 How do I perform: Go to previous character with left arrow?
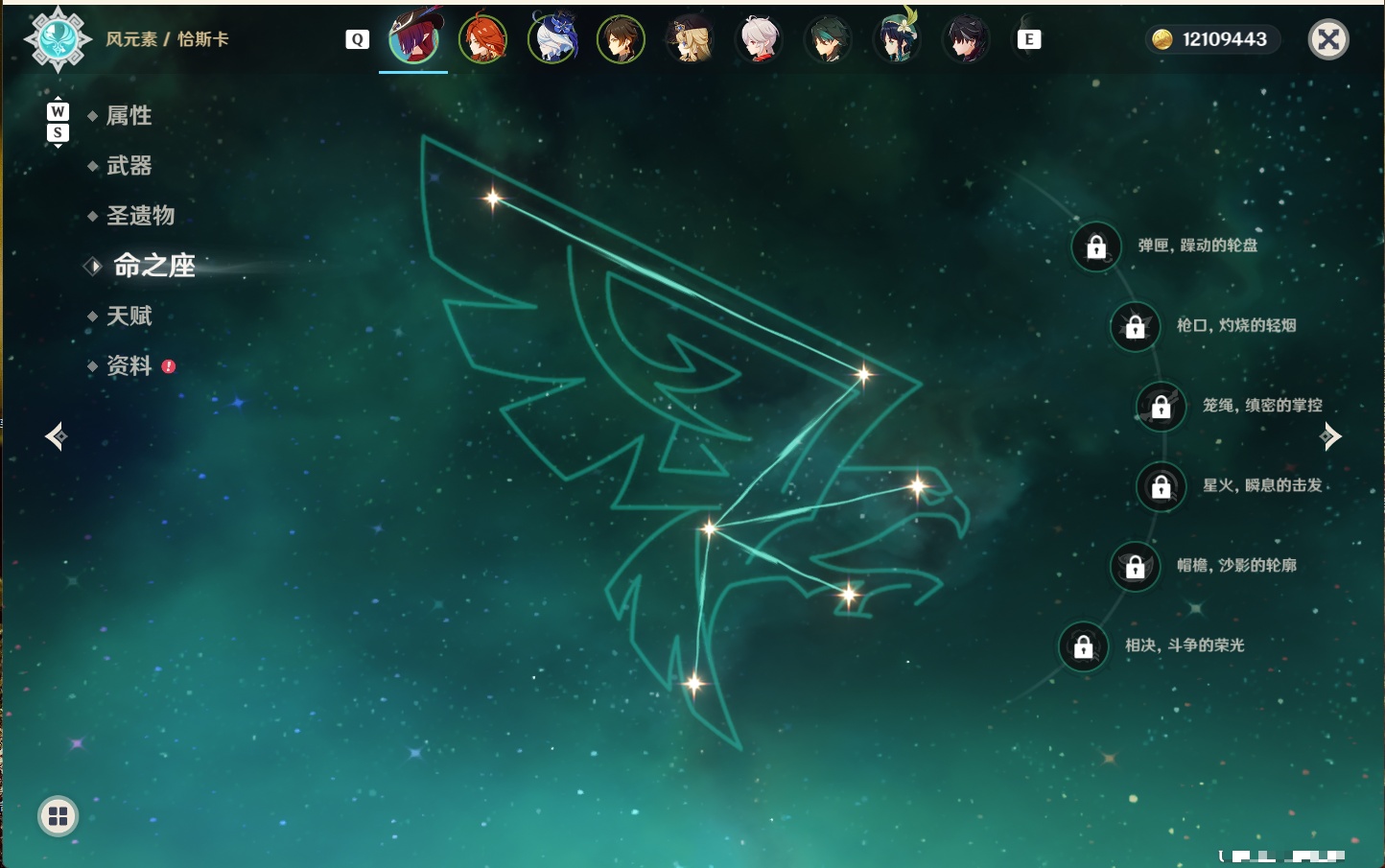[x=56, y=436]
